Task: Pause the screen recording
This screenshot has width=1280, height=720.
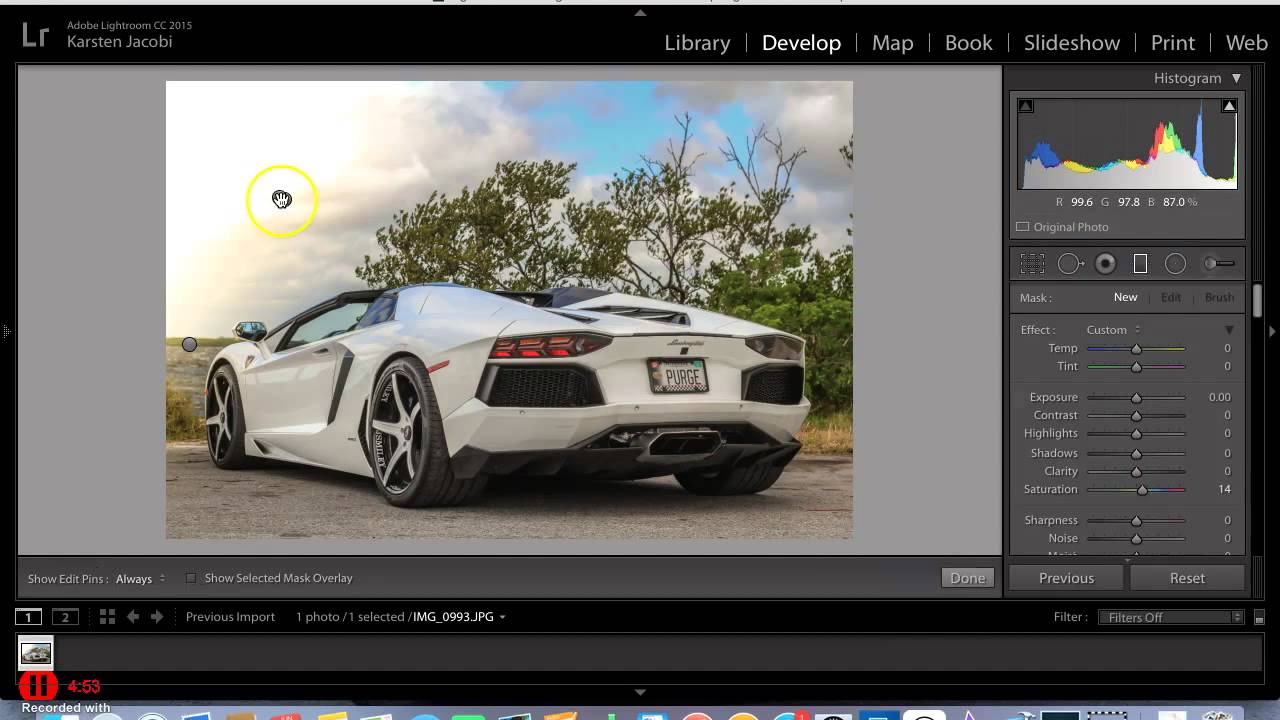Action: 38,686
